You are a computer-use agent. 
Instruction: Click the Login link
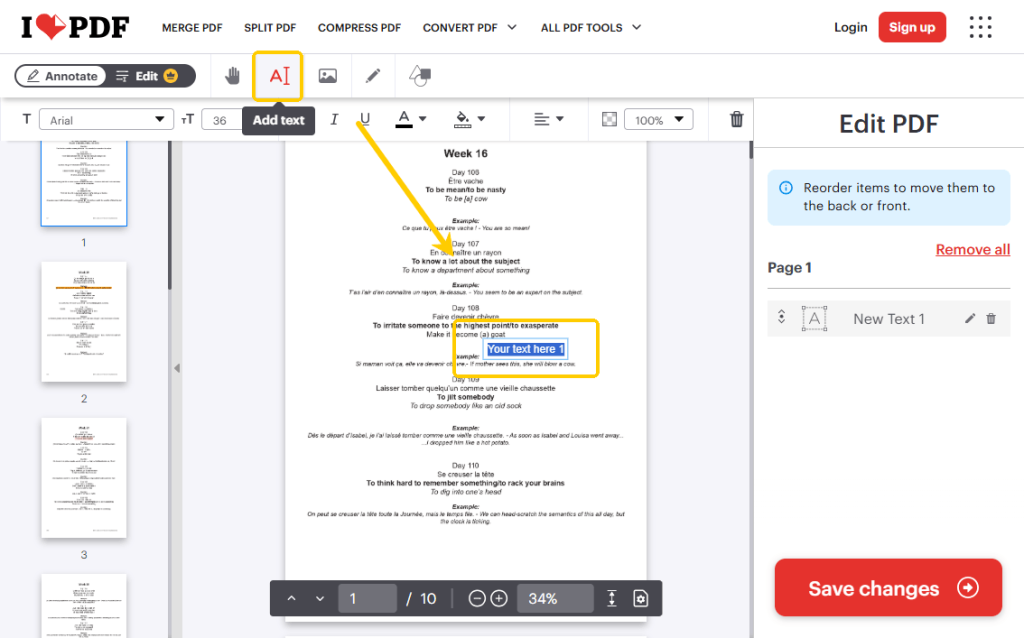coord(850,27)
